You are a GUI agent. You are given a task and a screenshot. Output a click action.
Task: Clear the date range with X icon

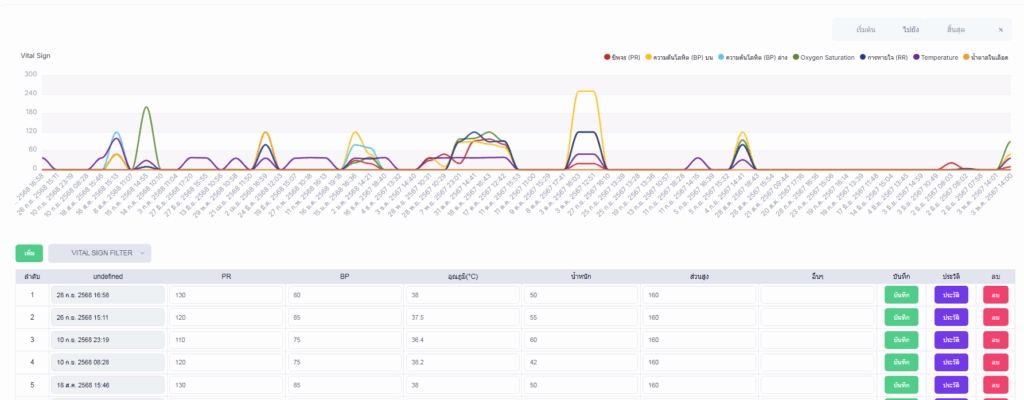[1000, 31]
